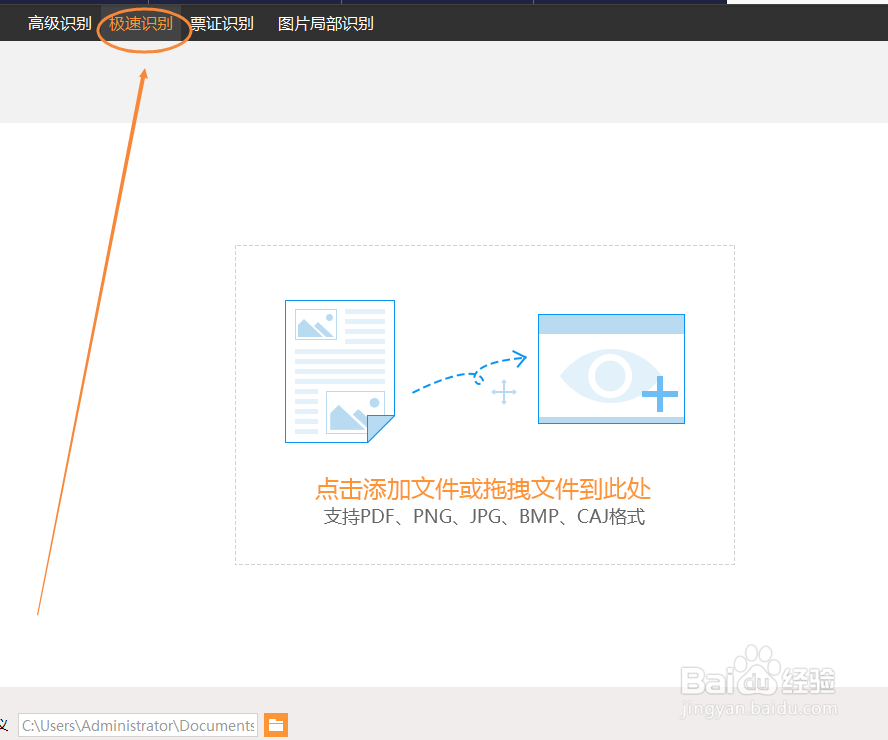
Task: Click the gray move crosshair icon
Action: pos(504,393)
